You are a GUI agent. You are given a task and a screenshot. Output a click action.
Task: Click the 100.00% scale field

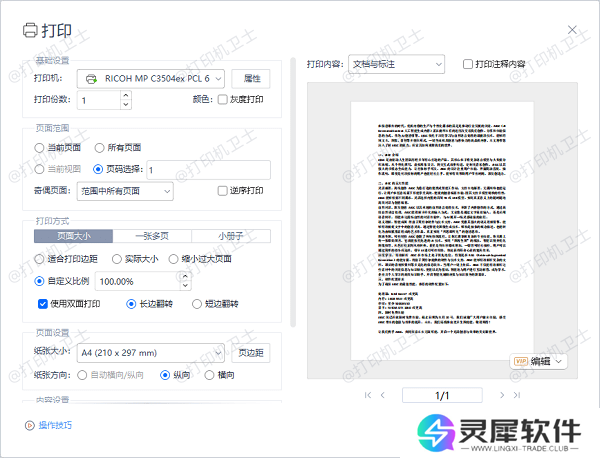[138, 282]
